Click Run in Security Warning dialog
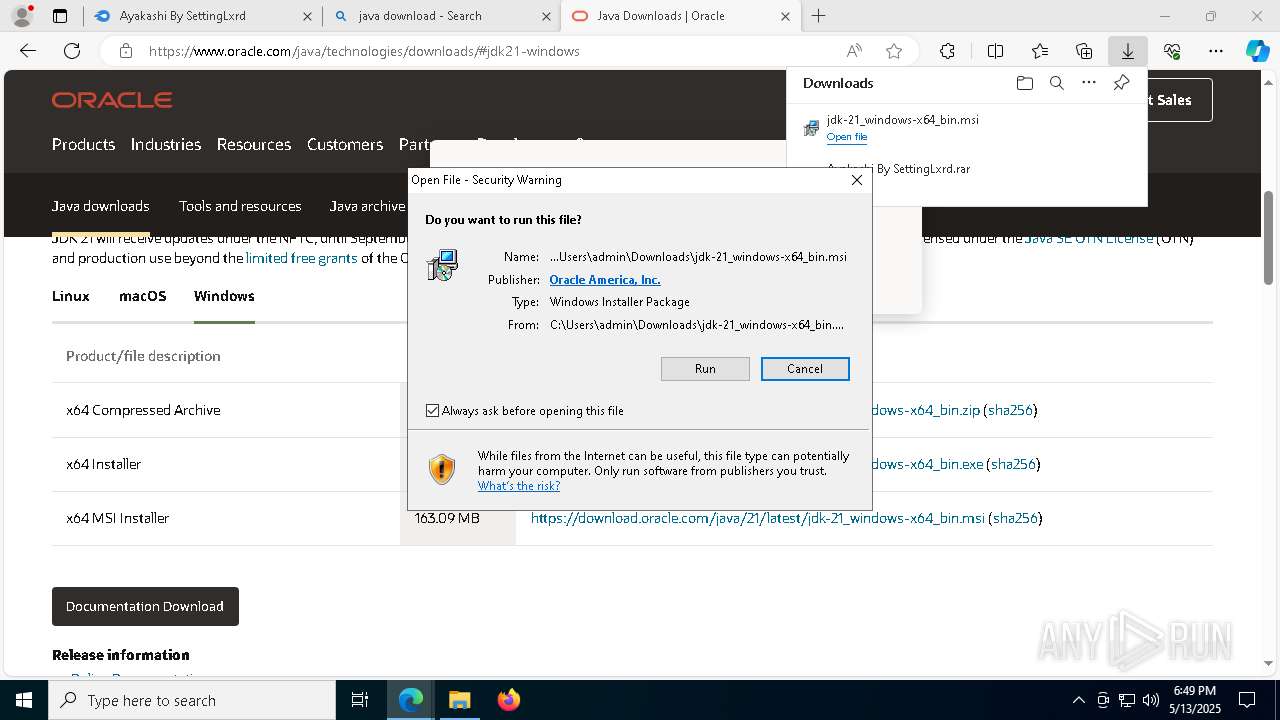The width and height of the screenshot is (1280, 720). point(705,369)
